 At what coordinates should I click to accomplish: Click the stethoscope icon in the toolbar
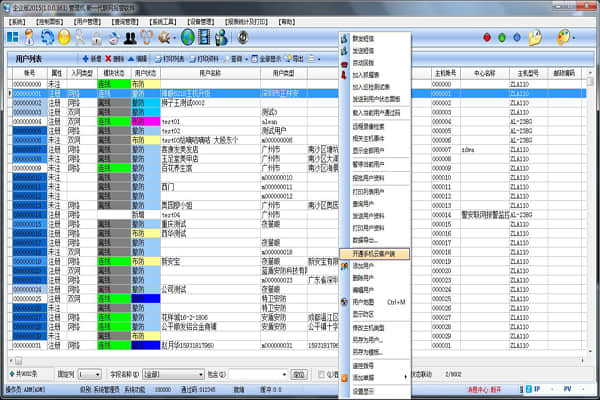147,38
